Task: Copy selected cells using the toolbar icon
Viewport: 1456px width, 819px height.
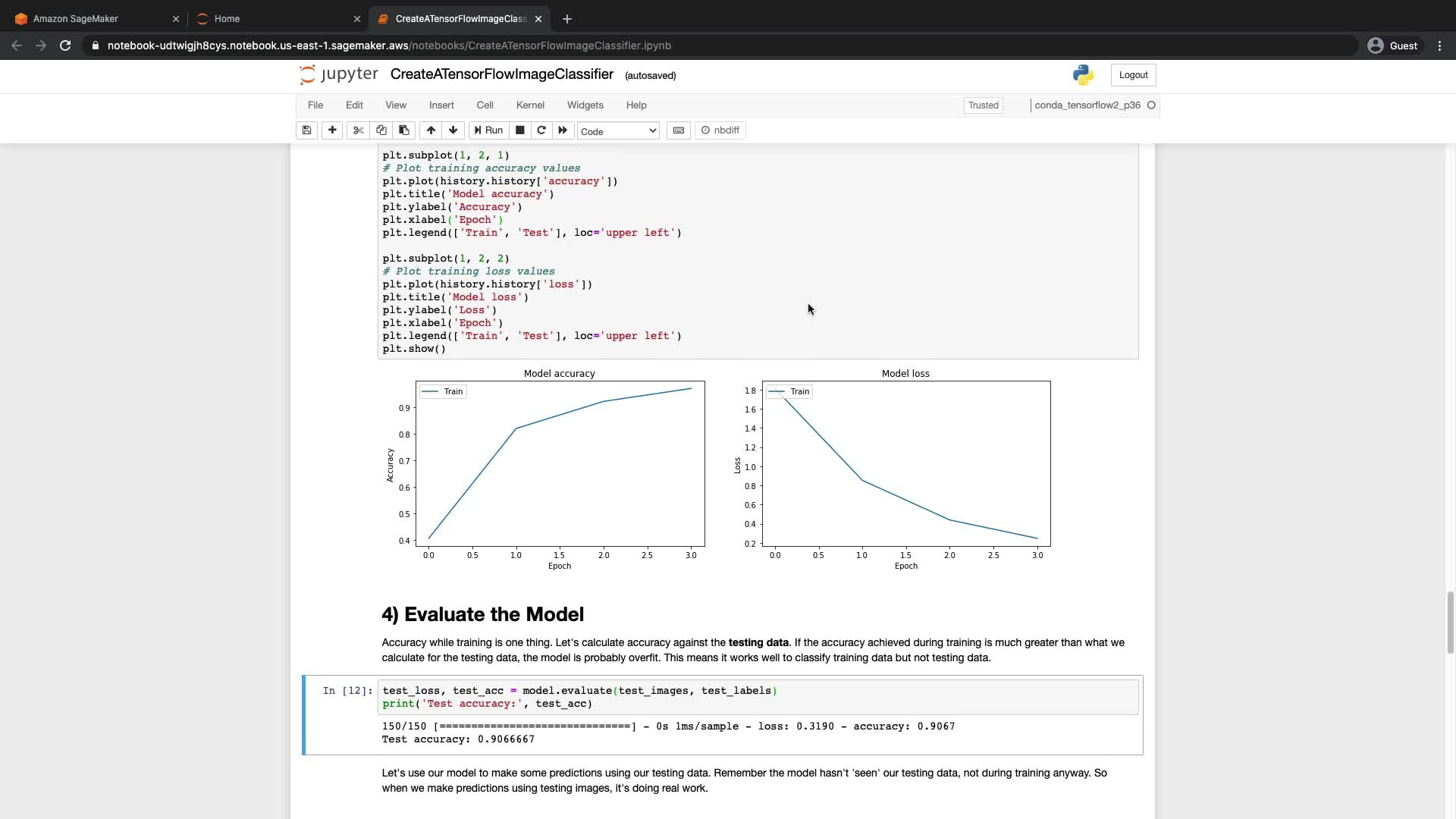Action: tap(381, 130)
